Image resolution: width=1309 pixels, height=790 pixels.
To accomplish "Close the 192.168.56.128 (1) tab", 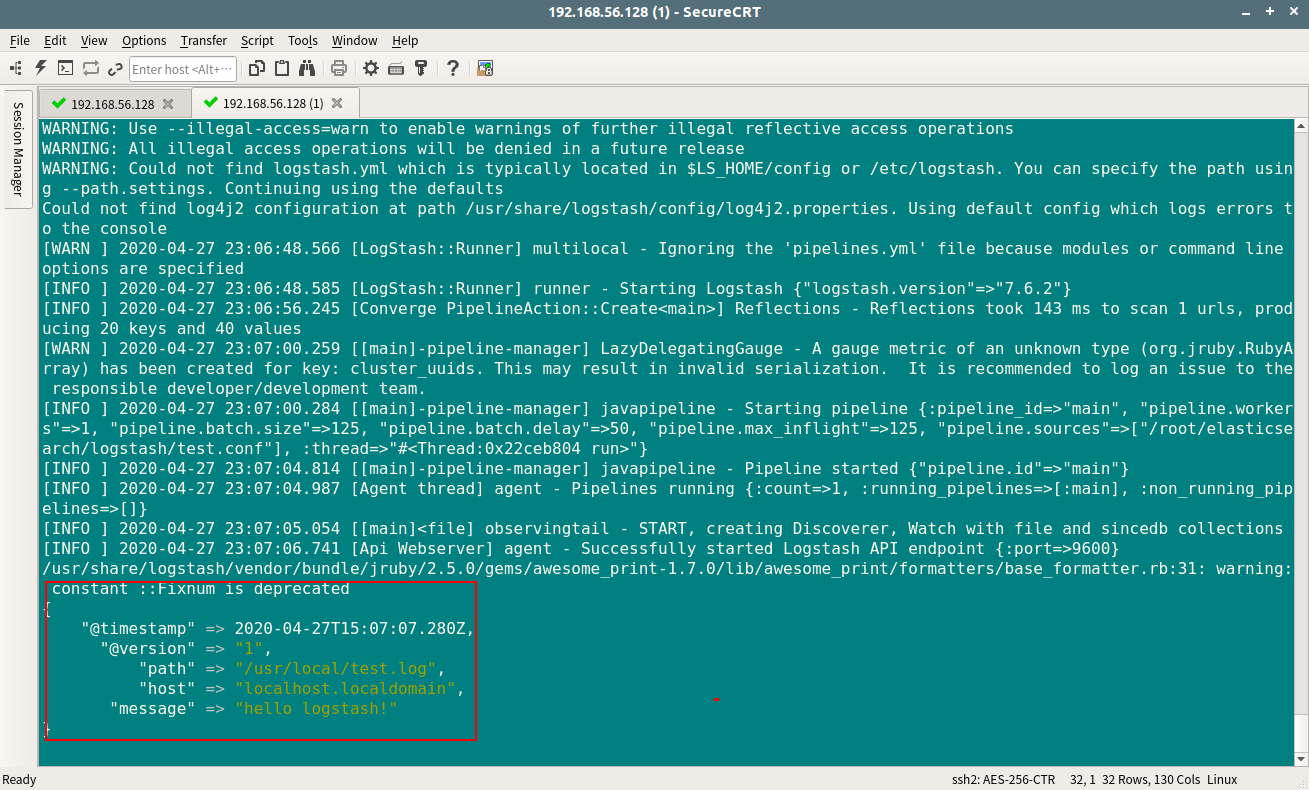I will point(338,102).
